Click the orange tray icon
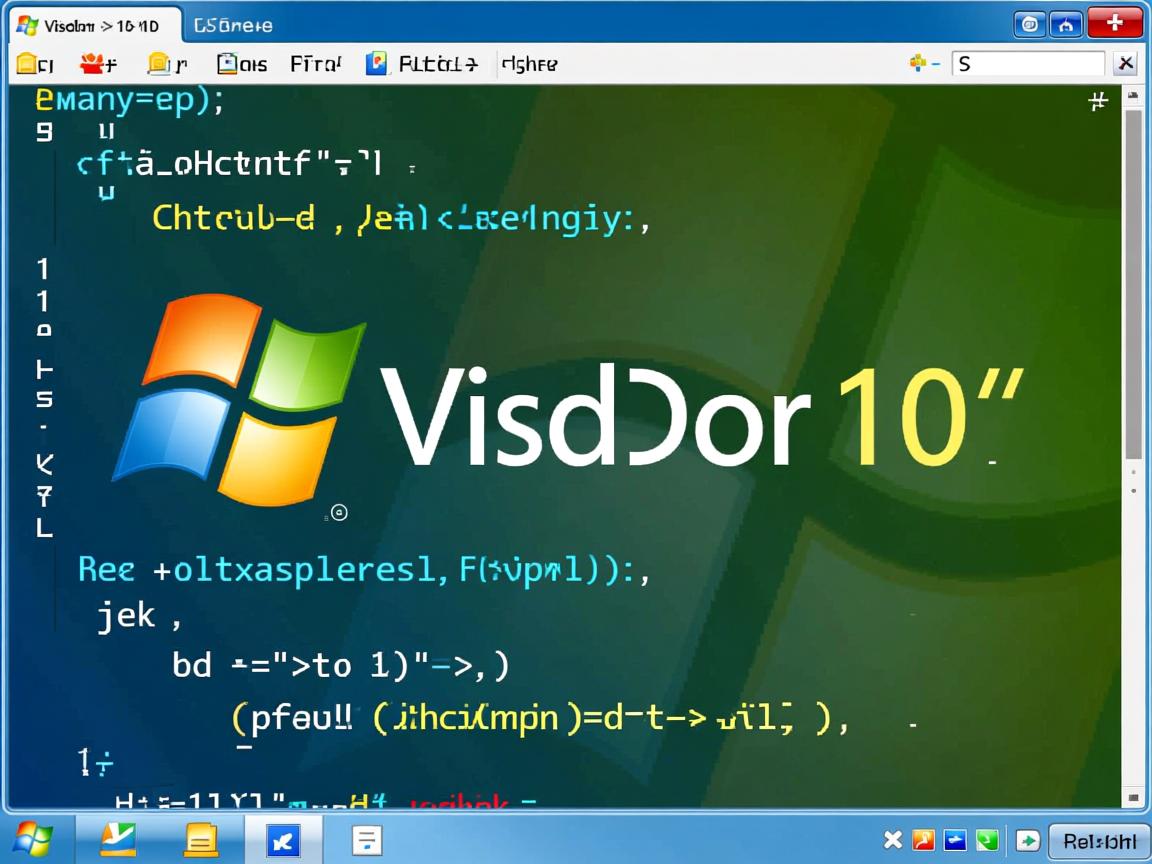The image size is (1152, 864). click(923, 840)
